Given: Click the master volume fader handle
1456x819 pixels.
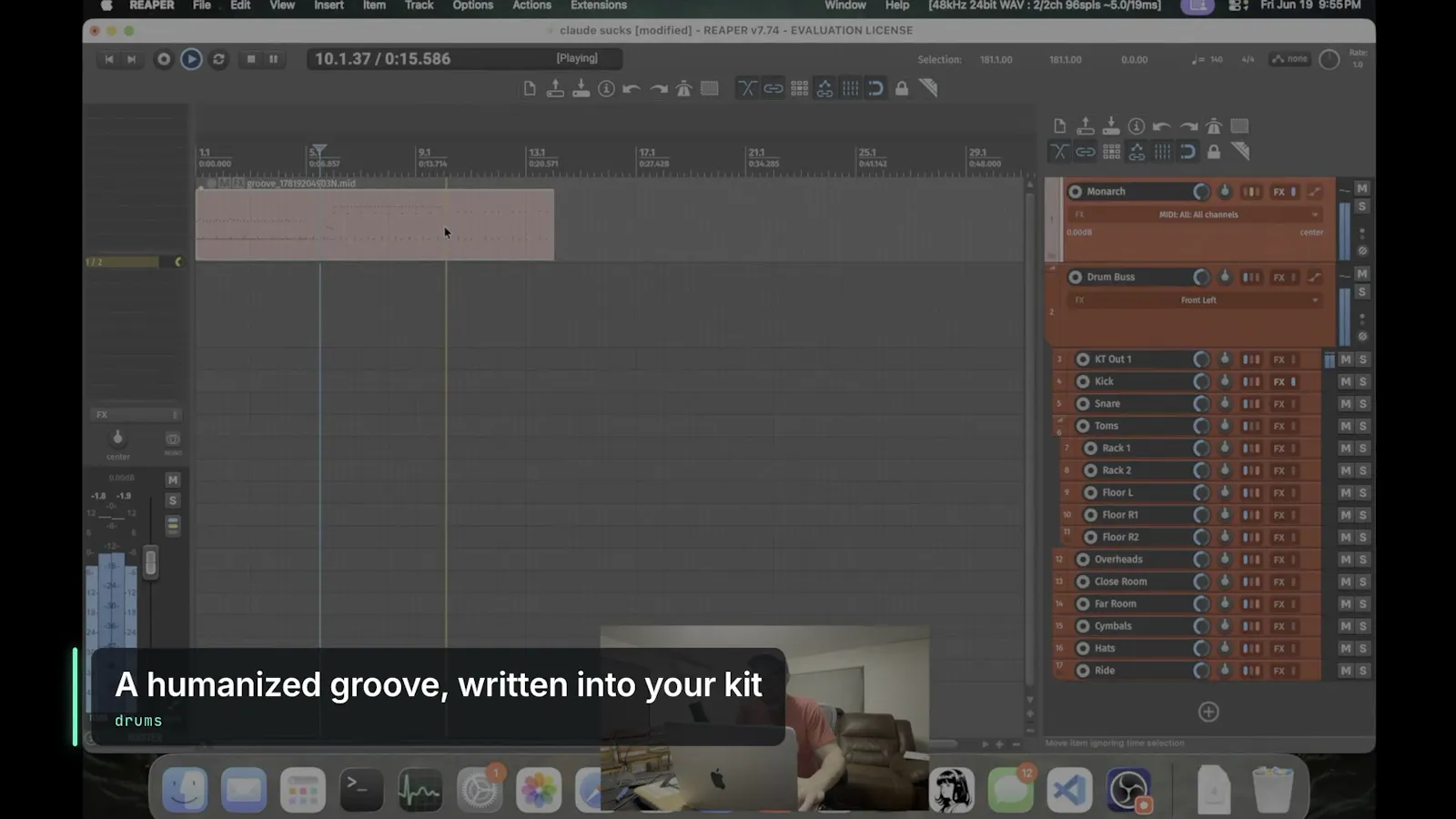Looking at the screenshot, I should point(151,561).
